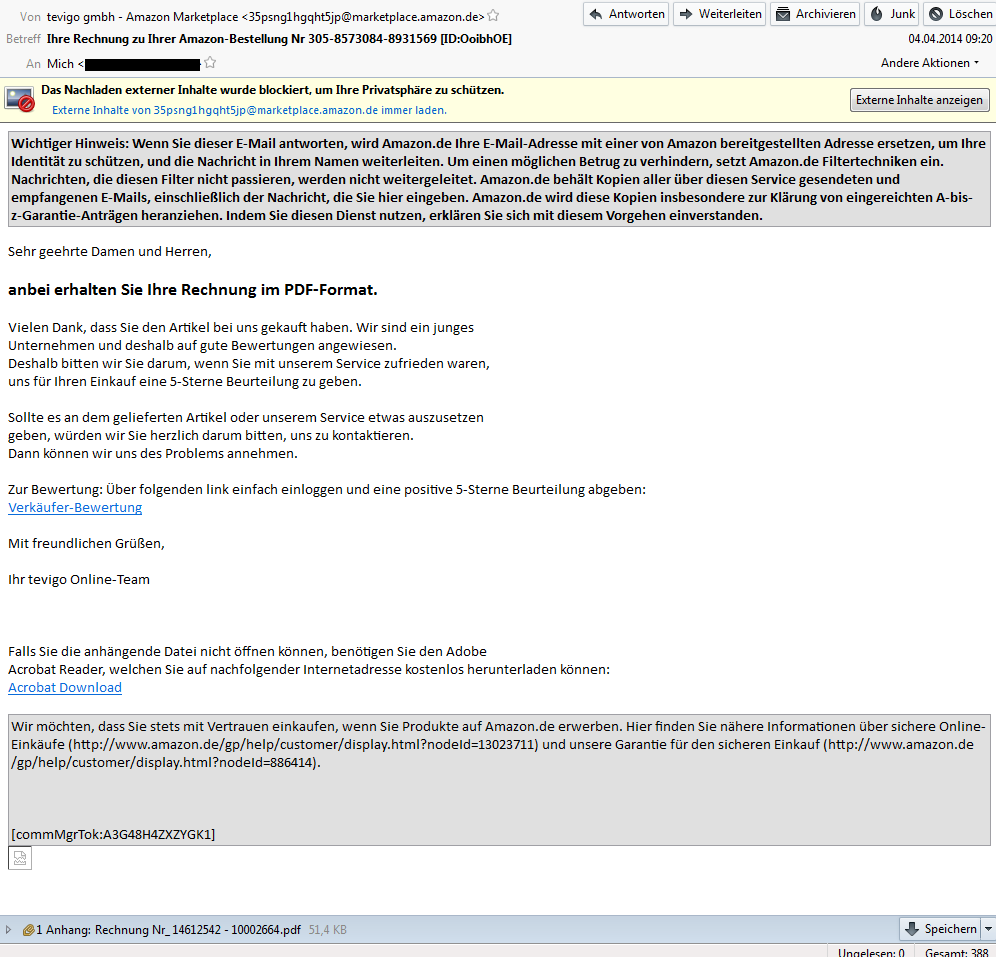Image resolution: width=996 pixels, height=957 pixels.
Task: Click 'Das Nachladen externer Inhalte wurde blockiert' message
Action: point(273,90)
